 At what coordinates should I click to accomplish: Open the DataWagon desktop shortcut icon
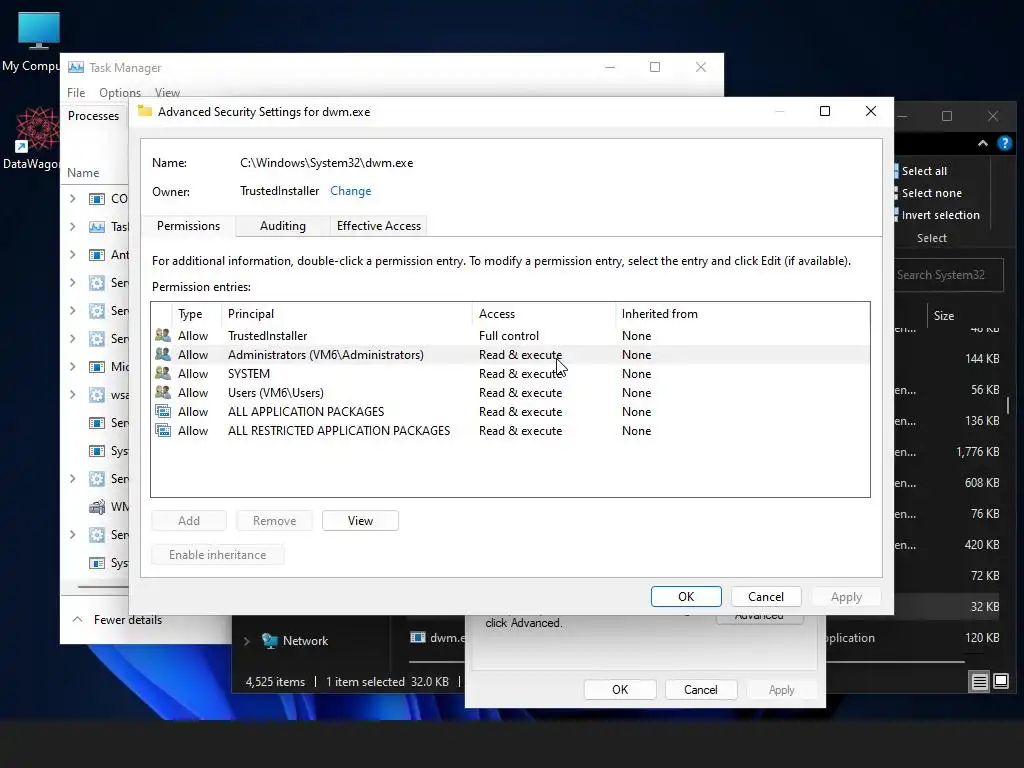coord(37,129)
